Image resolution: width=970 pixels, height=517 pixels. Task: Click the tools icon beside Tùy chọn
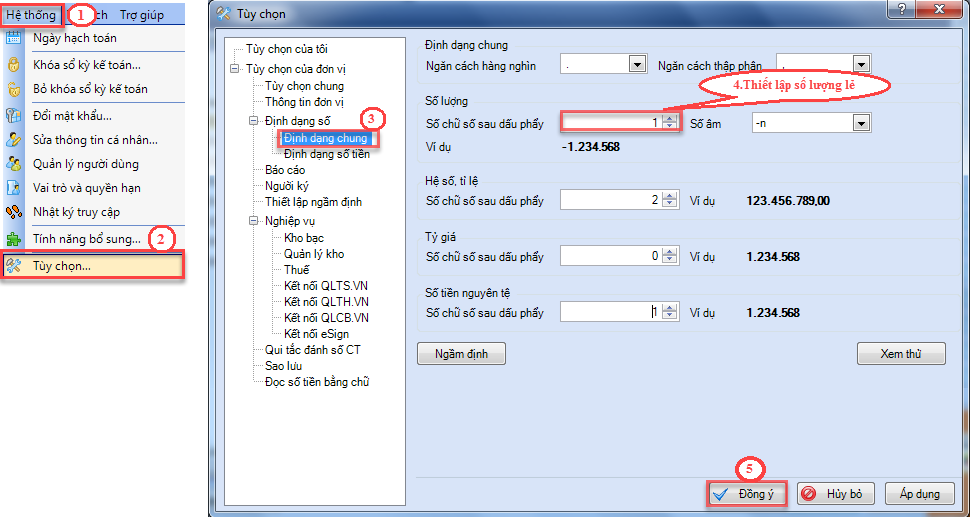(14, 266)
